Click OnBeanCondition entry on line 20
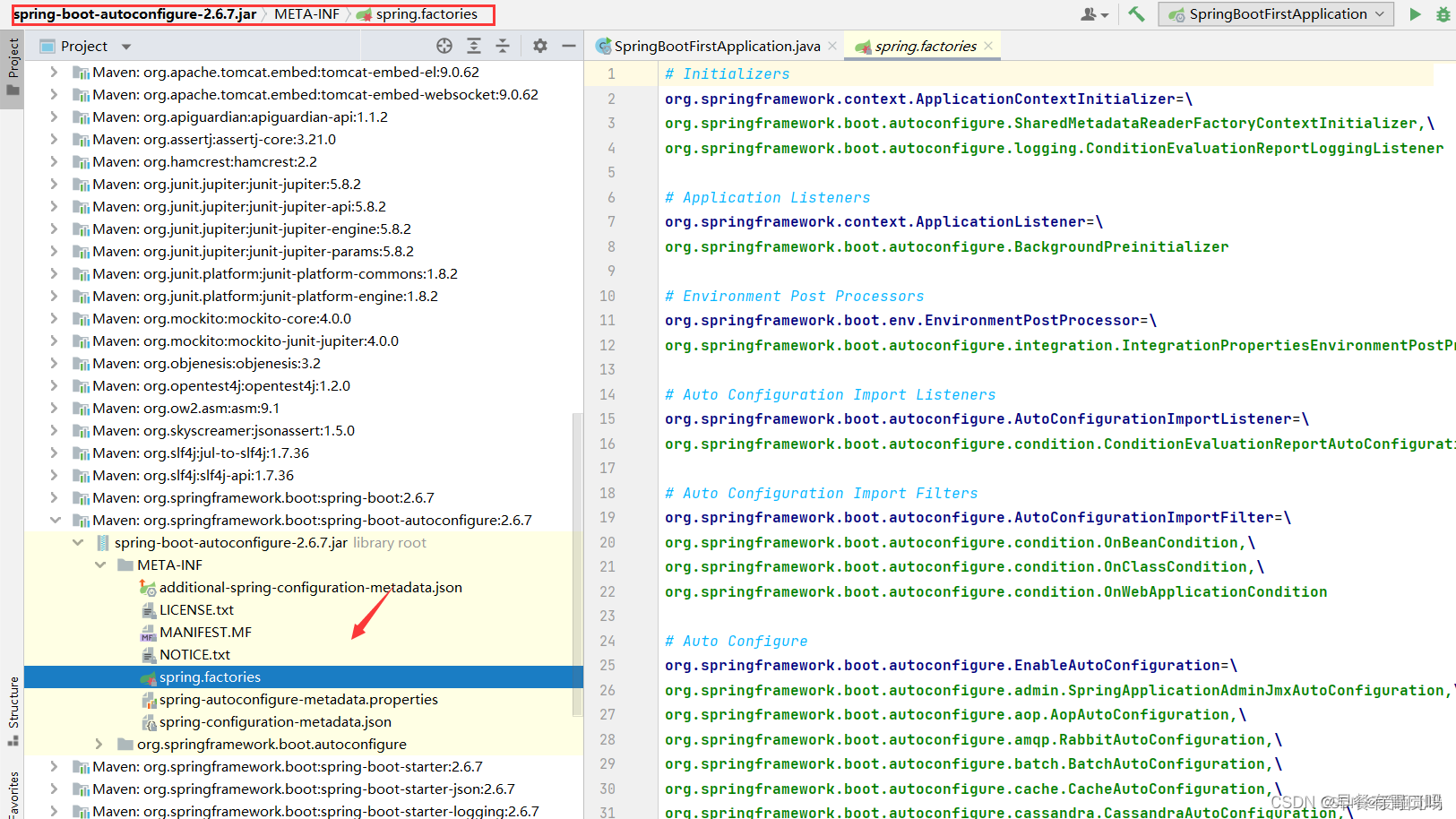The width and height of the screenshot is (1456, 819). pos(960,542)
